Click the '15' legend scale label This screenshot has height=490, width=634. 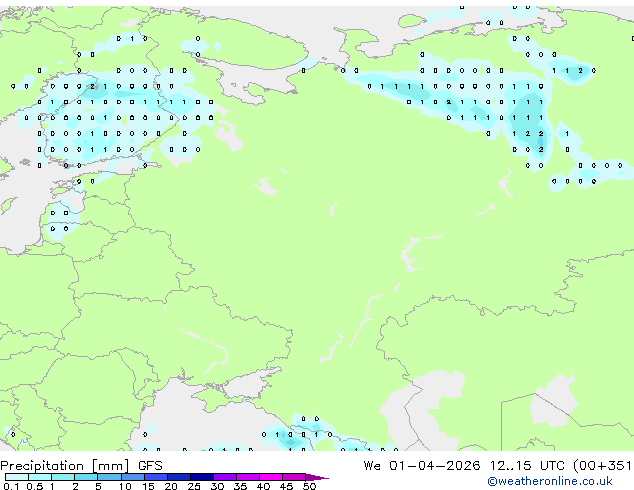click(148, 486)
